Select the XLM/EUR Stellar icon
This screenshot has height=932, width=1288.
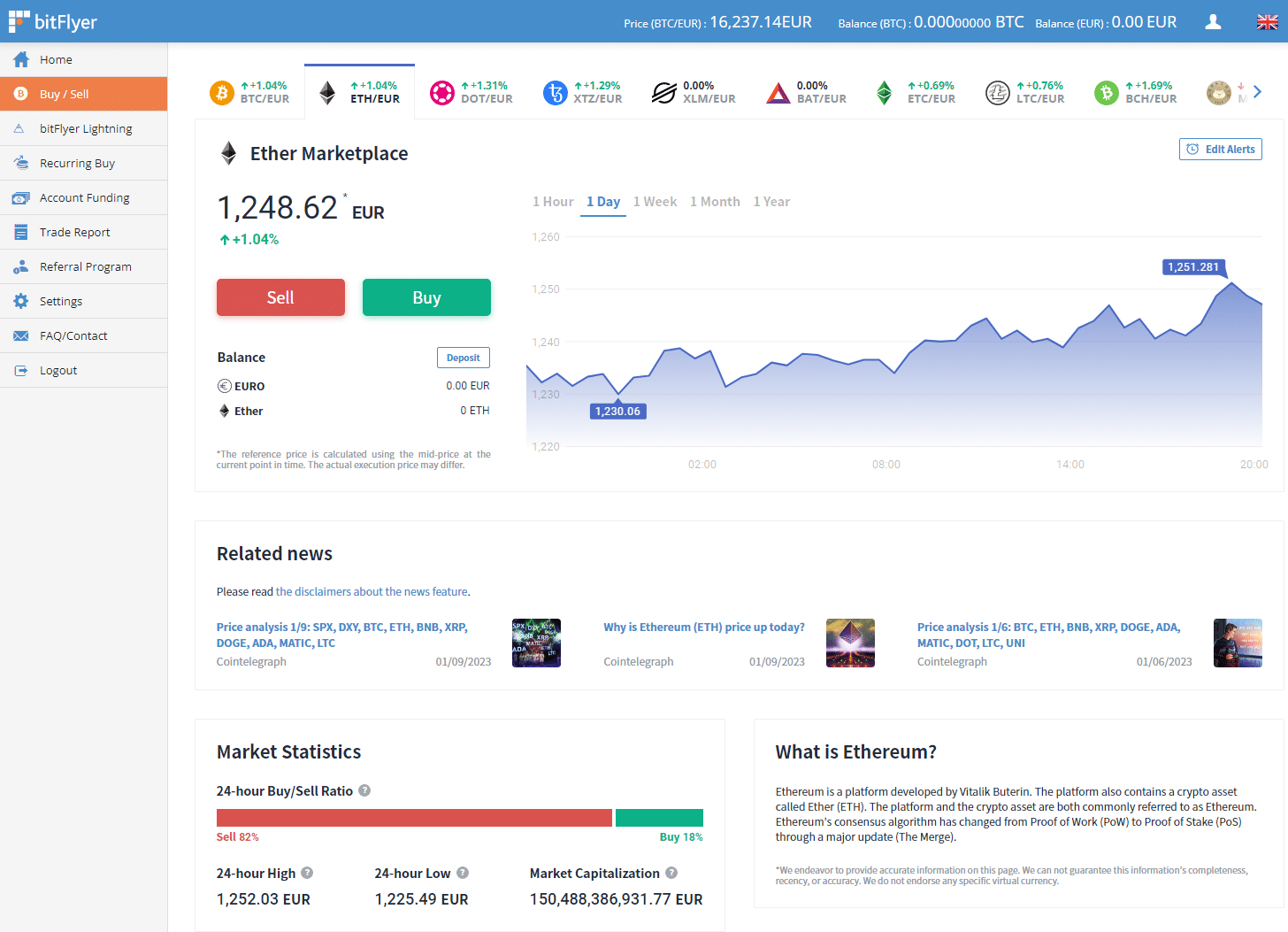(664, 92)
